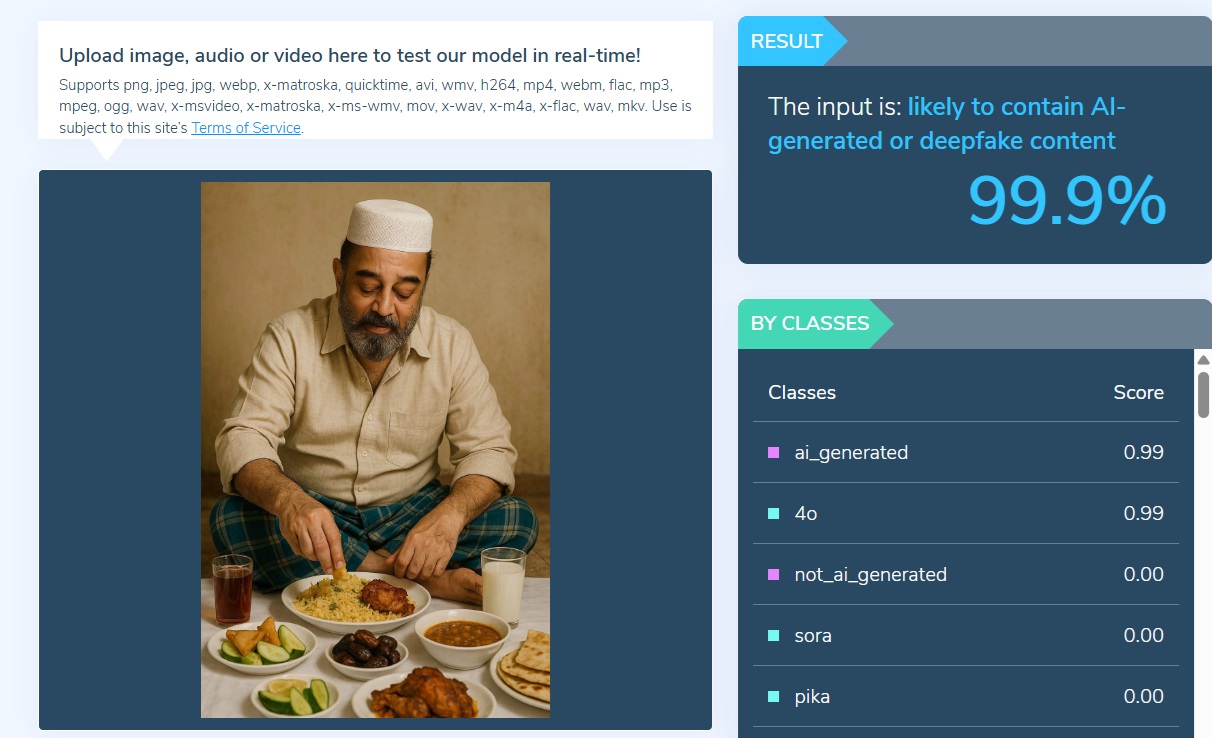1212x738 pixels.
Task: Click the ai_generated class row
Action: click(966, 453)
